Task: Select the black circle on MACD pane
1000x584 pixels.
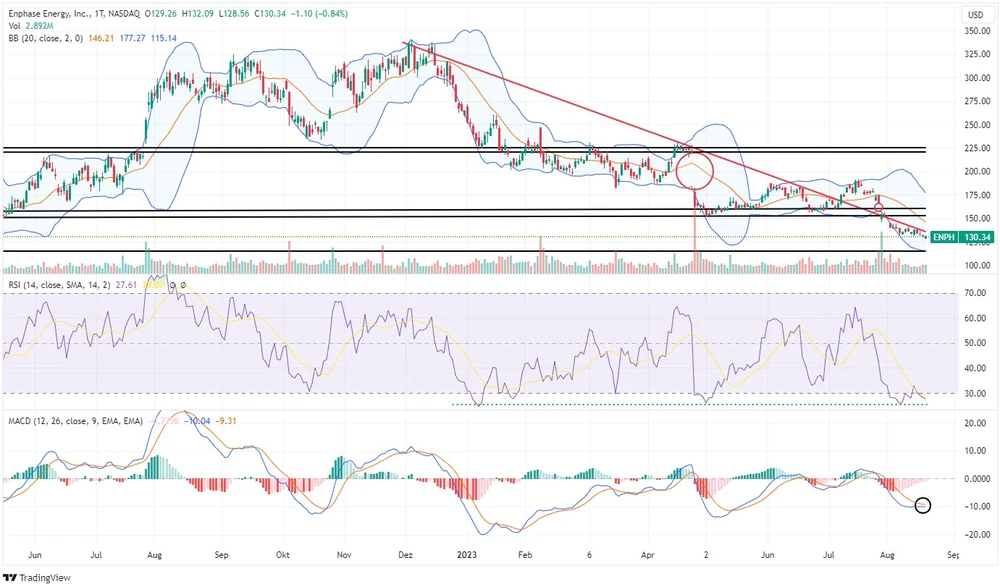Action: (922, 506)
